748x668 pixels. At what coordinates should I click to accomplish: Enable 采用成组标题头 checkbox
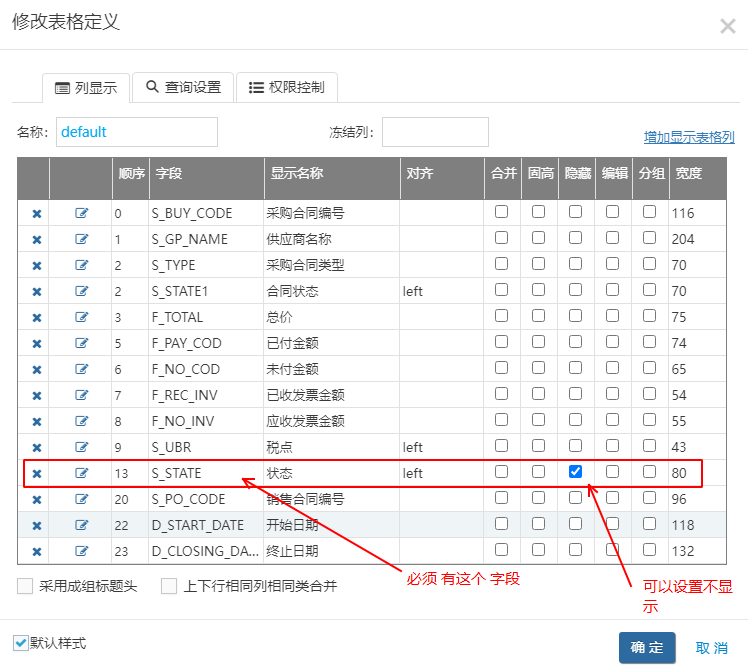25,586
